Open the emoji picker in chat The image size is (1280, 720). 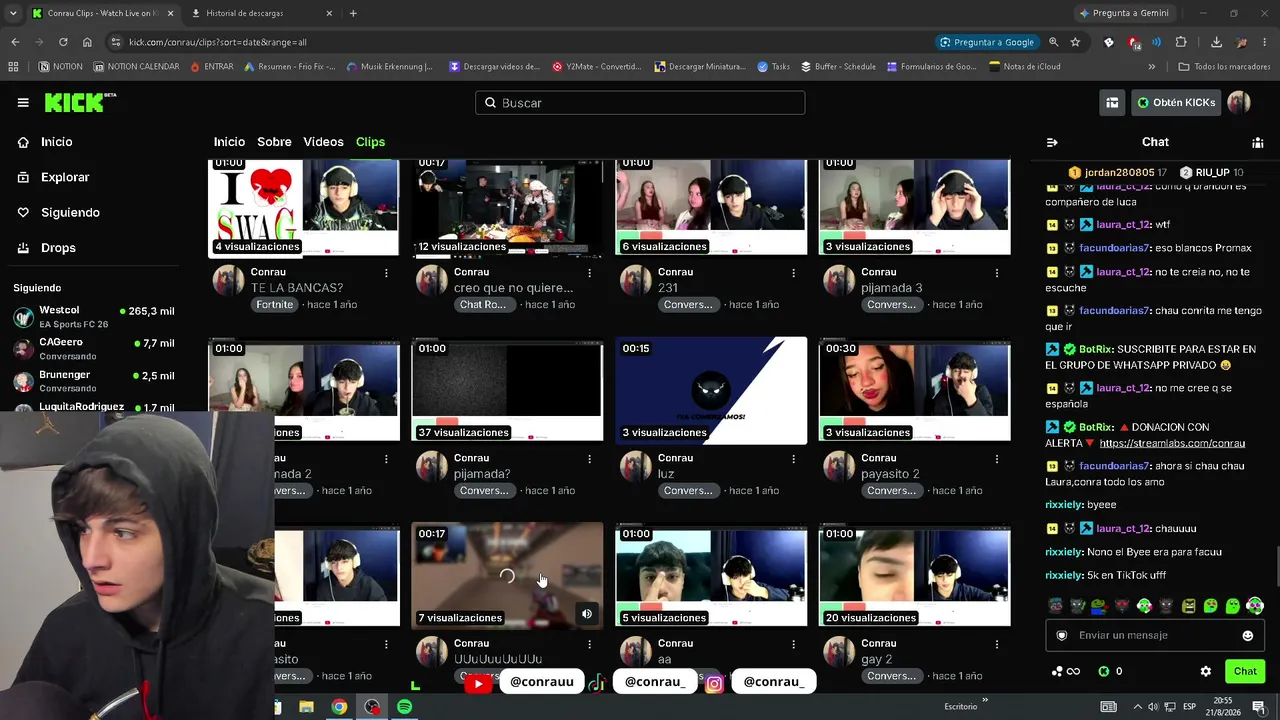point(1248,635)
